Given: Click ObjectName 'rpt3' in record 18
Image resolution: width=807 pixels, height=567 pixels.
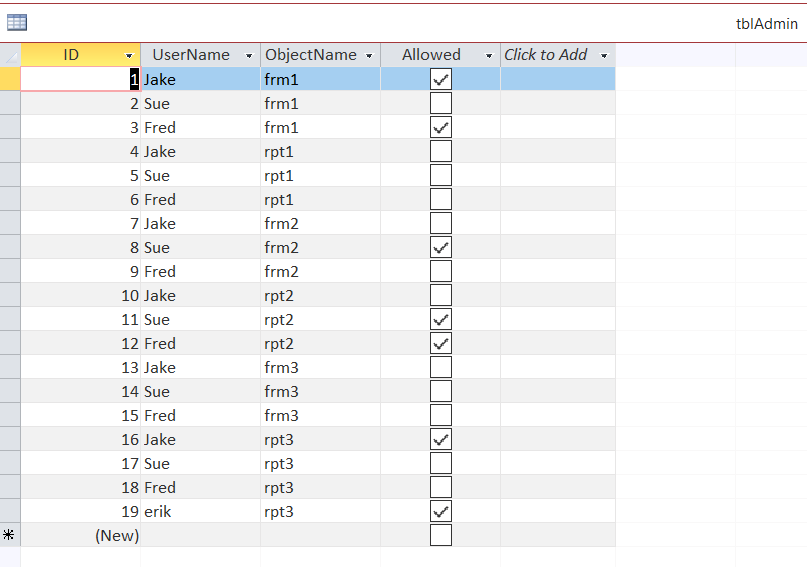Looking at the screenshot, I should 320,487.
